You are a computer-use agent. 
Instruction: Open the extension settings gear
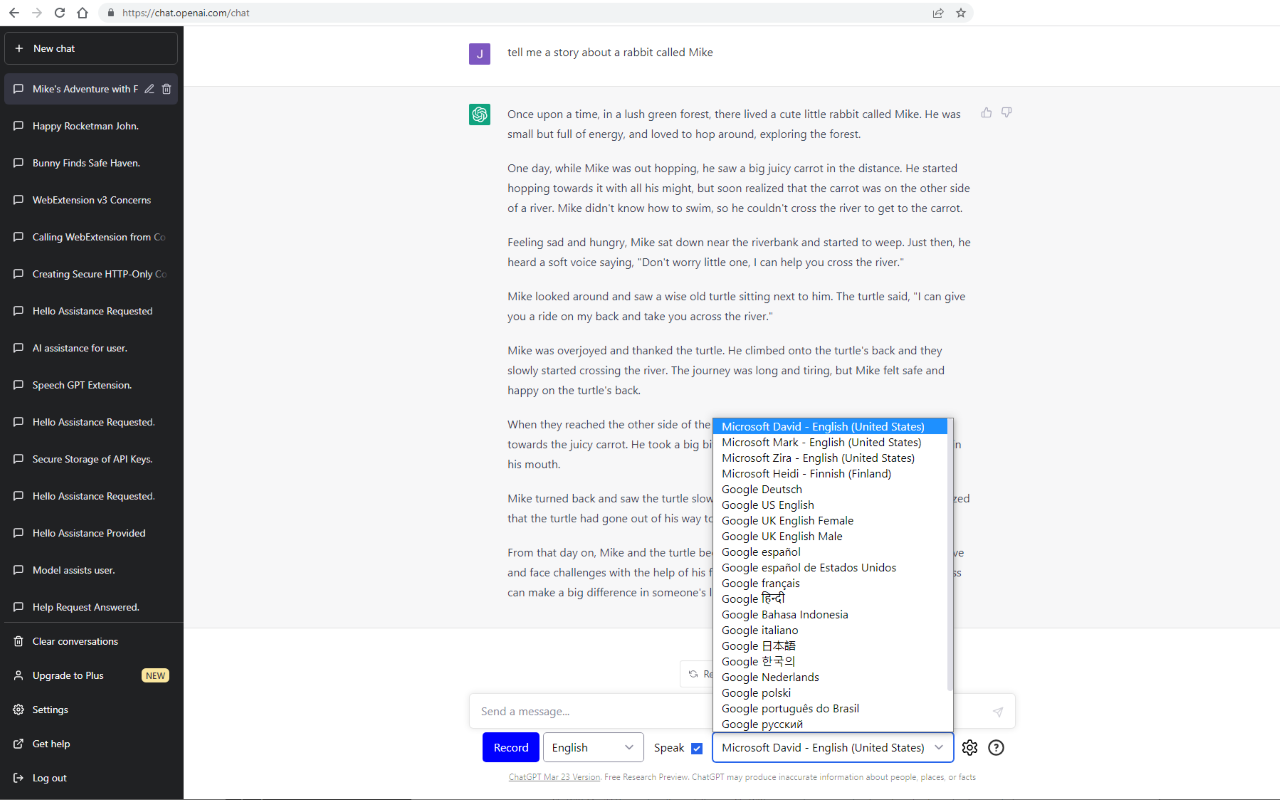coord(970,747)
